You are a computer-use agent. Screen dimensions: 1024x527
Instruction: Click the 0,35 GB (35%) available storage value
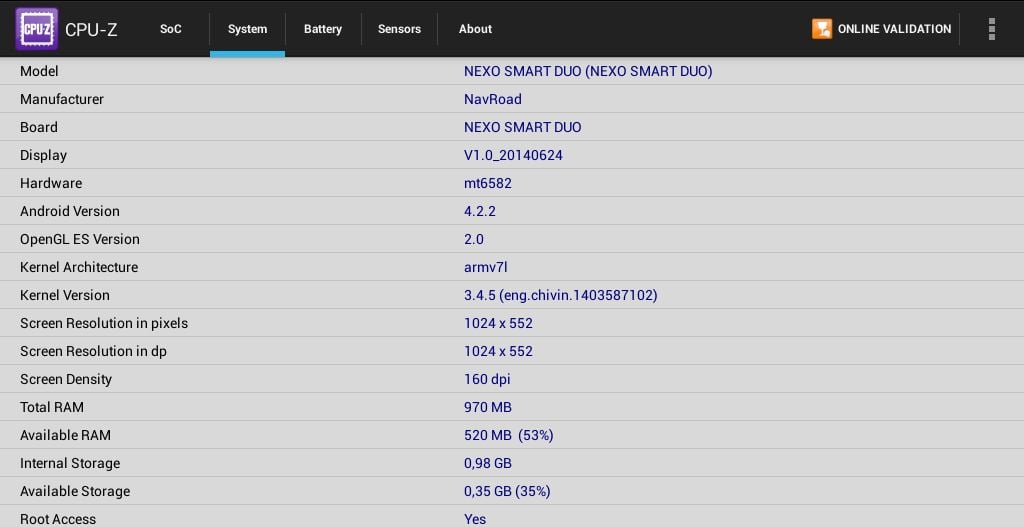507,492
